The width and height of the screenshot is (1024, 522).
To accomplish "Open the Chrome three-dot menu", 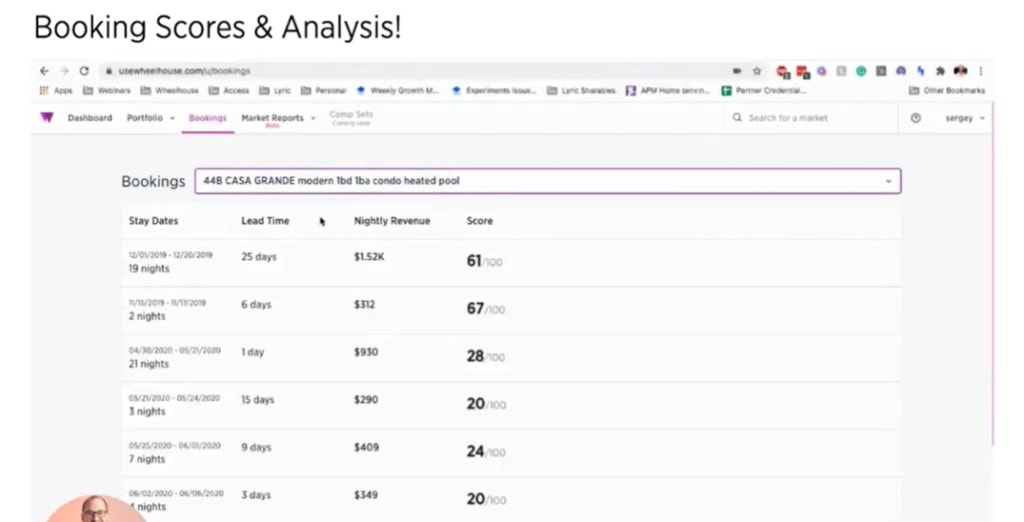I will pos(981,71).
